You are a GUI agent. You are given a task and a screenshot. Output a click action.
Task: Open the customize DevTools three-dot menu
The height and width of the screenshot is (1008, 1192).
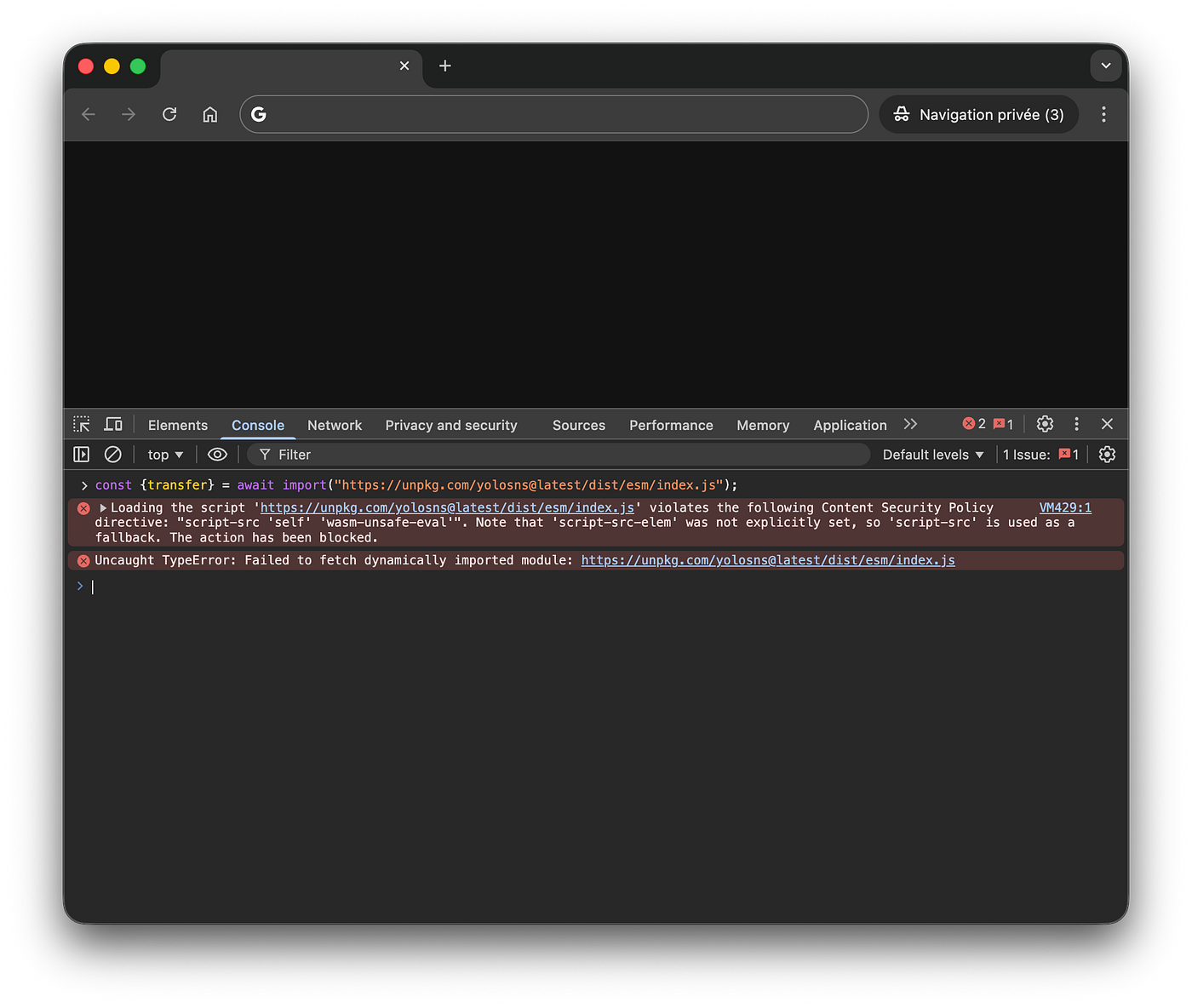pyautogui.click(x=1076, y=423)
